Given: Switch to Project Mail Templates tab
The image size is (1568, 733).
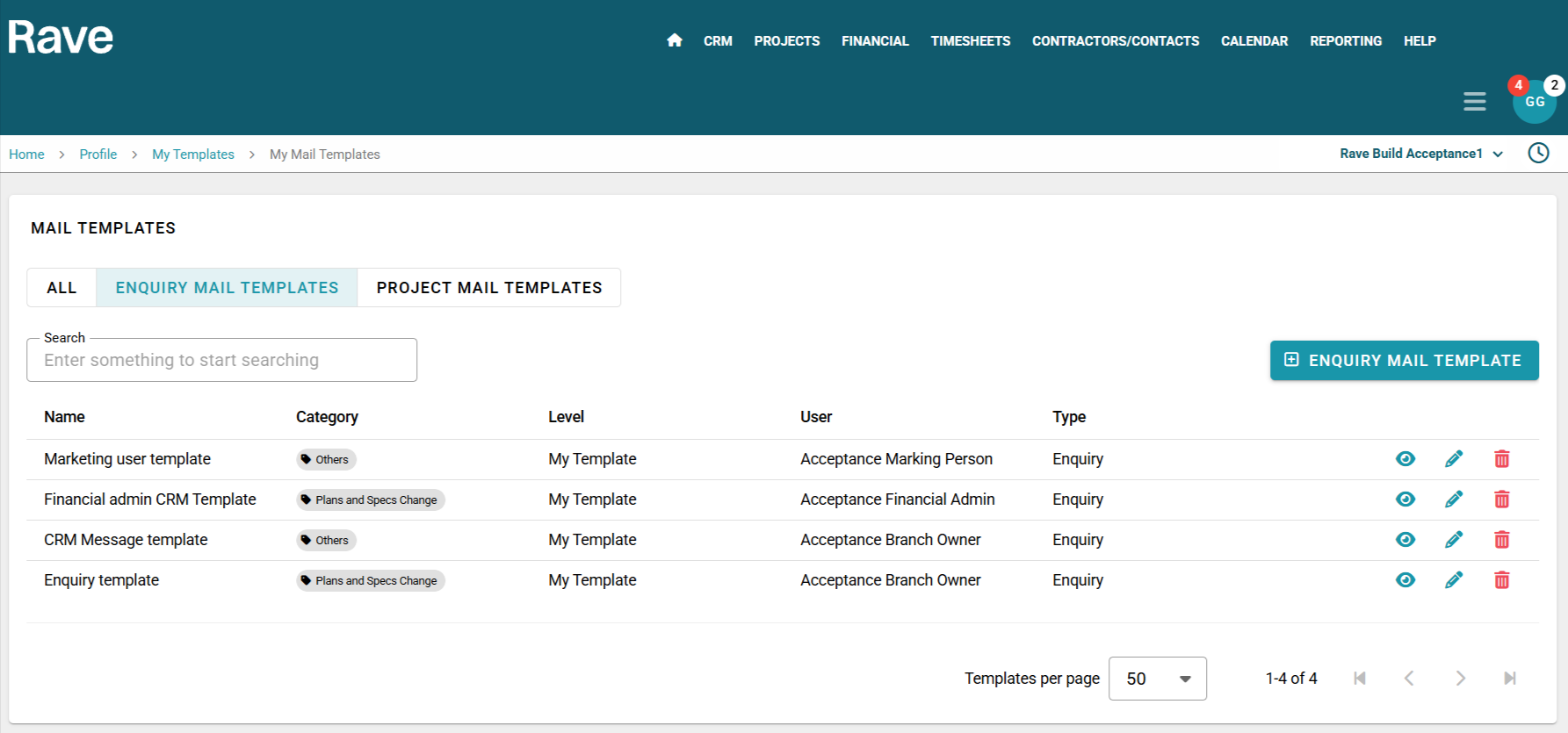Looking at the screenshot, I should (x=488, y=288).
